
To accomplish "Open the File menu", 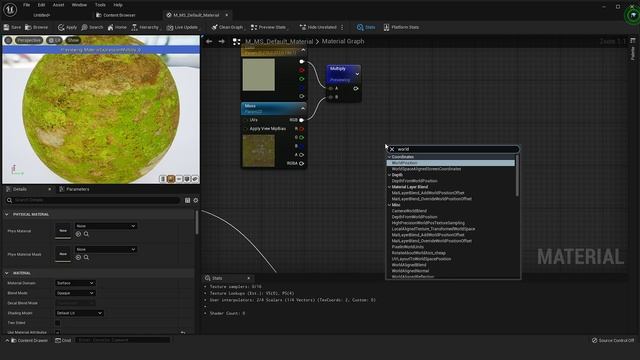I will click(x=27, y=5).
